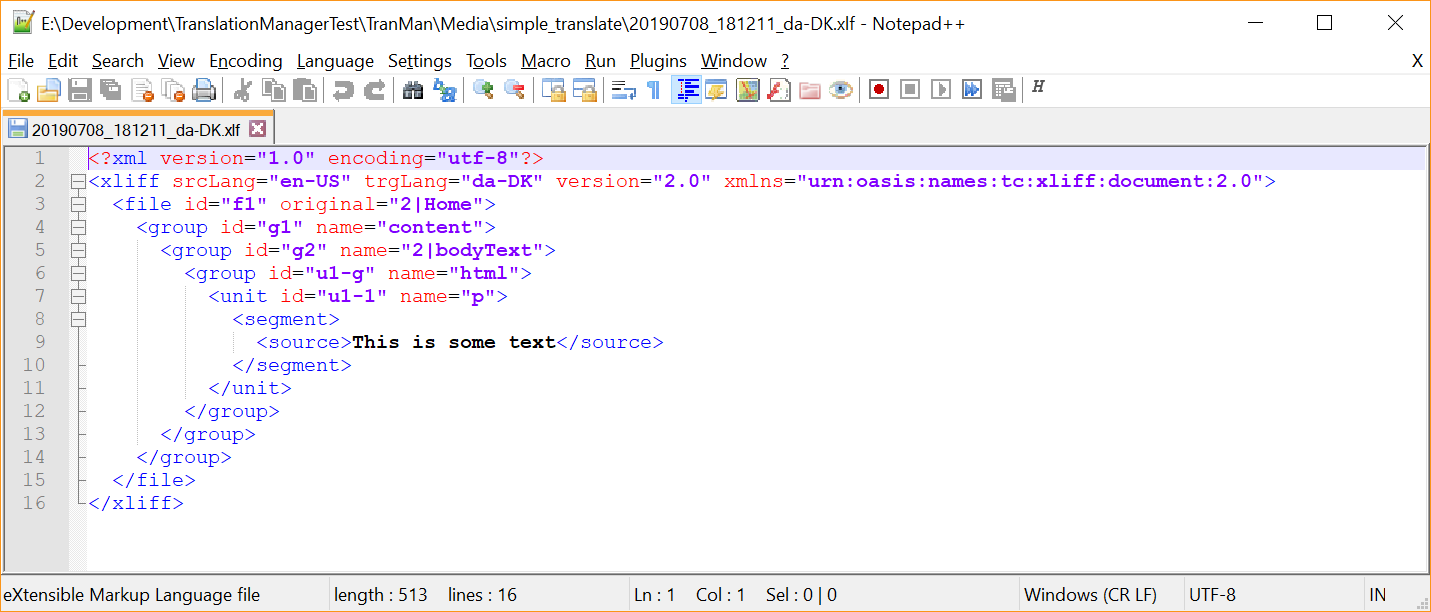Screen dimensions: 1431x612
Task: Open the View menu
Action: (x=177, y=61)
